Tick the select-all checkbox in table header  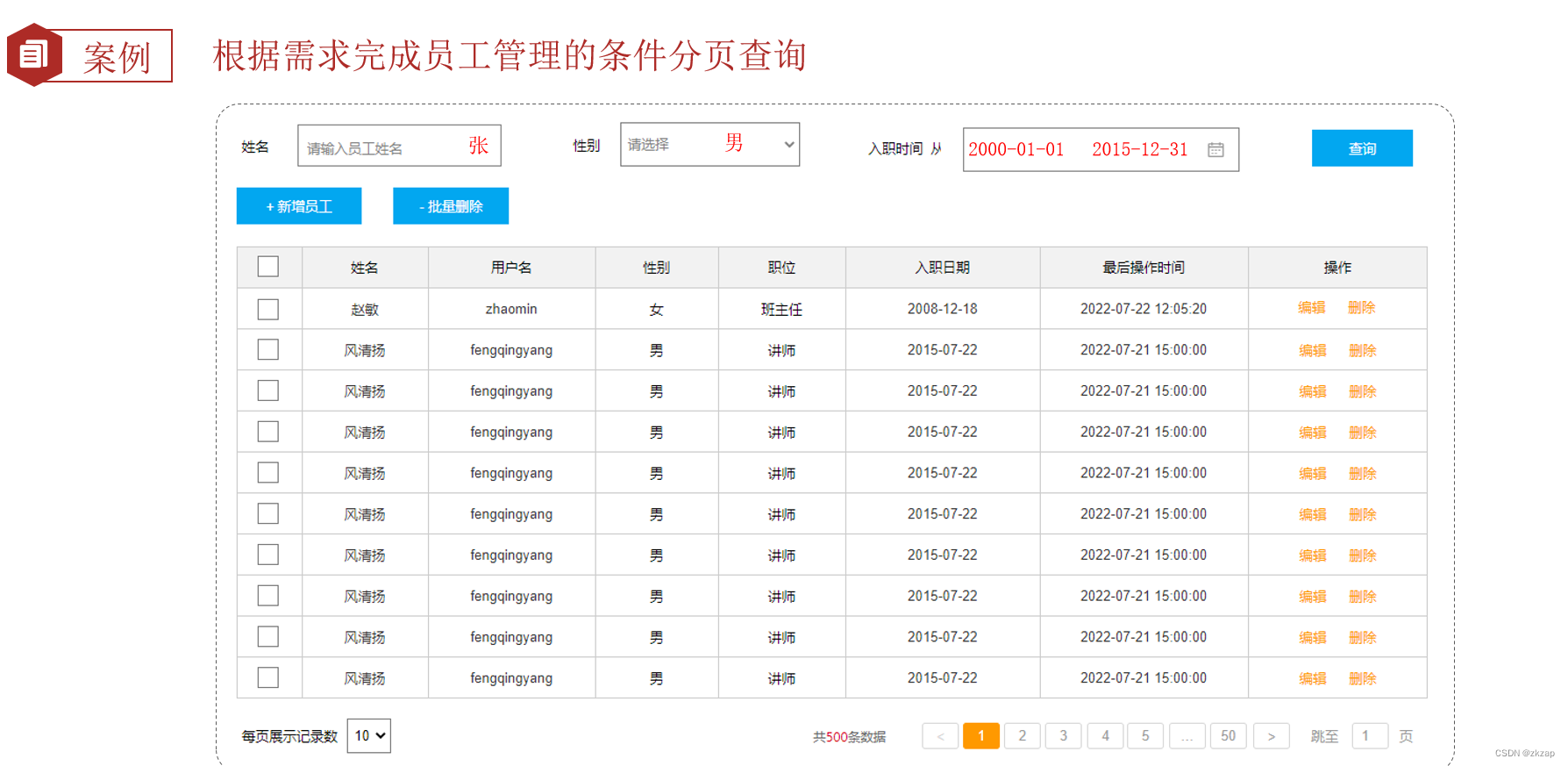click(x=268, y=267)
